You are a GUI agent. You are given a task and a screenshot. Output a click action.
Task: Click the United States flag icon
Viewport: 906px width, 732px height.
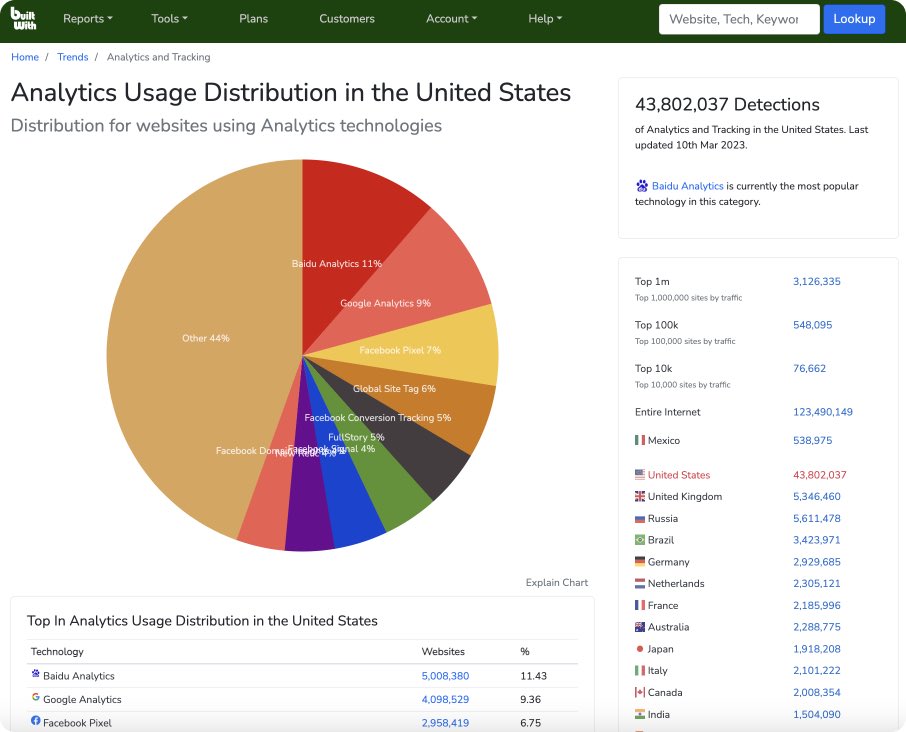coord(640,475)
